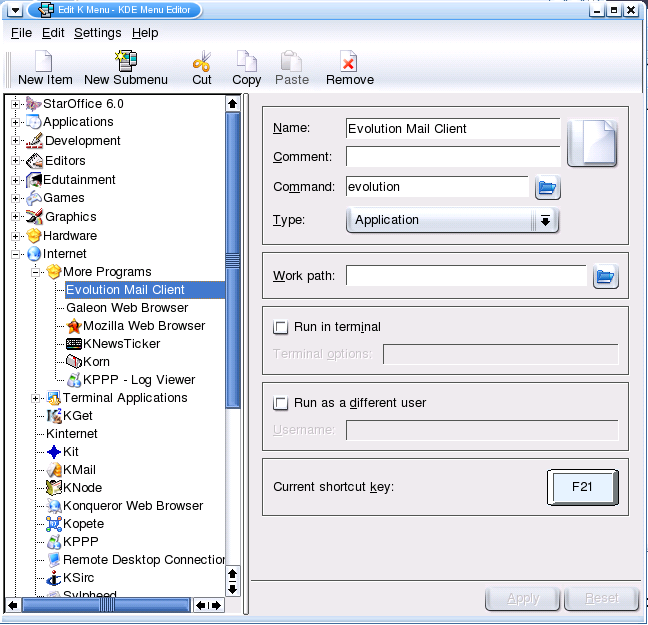
Task: Click the F21 shortcut key button
Action: [582, 487]
